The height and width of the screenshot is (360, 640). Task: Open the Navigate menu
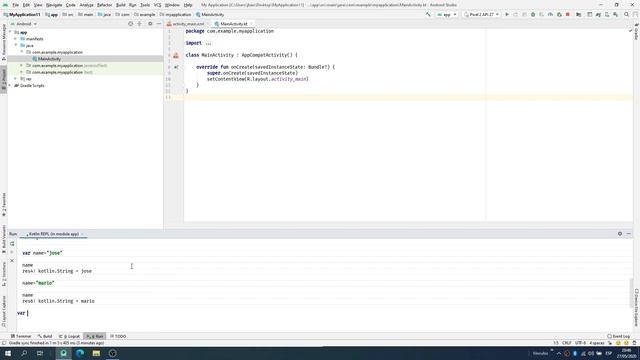click(54, 5)
